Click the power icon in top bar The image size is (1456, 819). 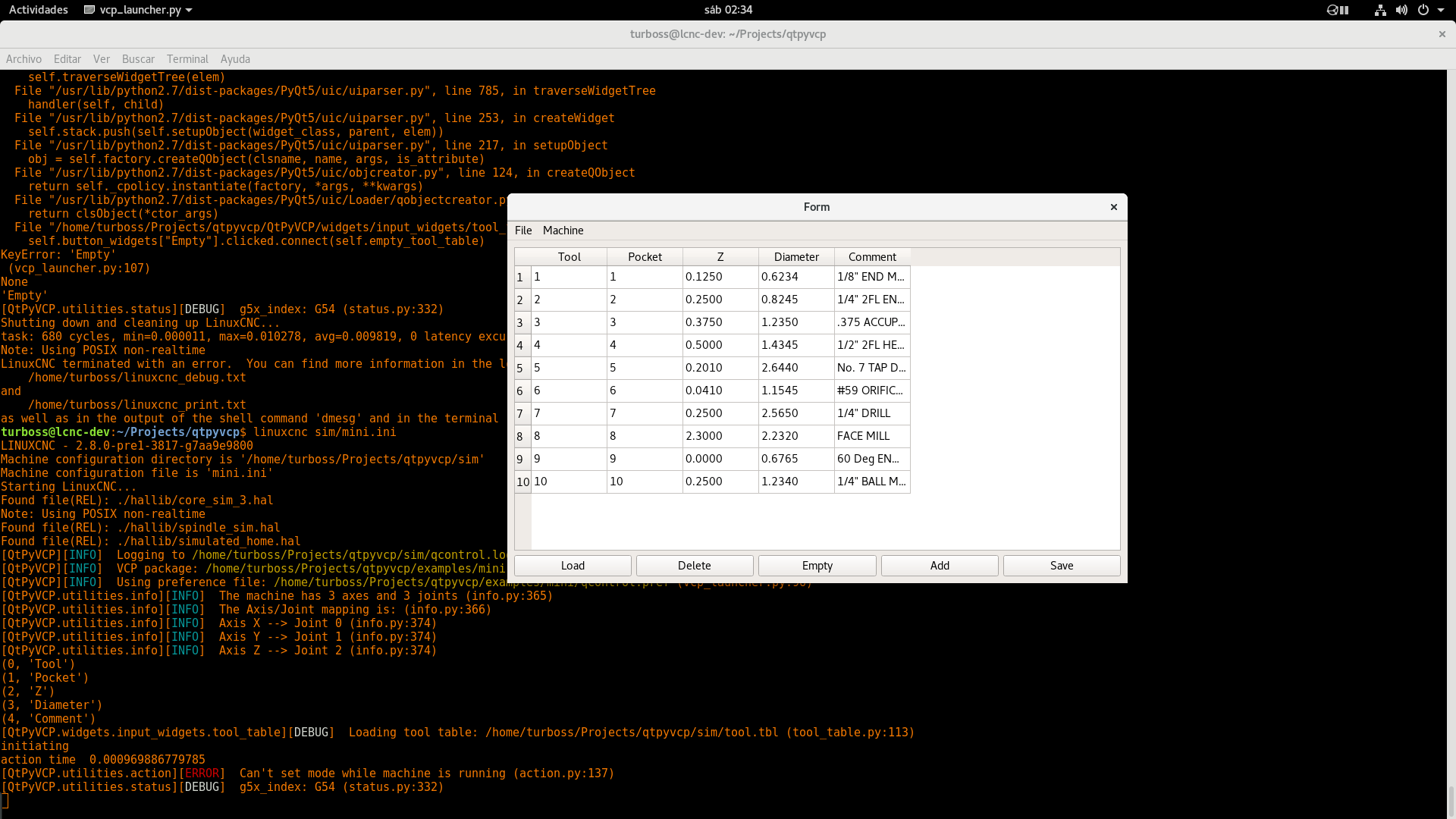[x=1423, y=10]
